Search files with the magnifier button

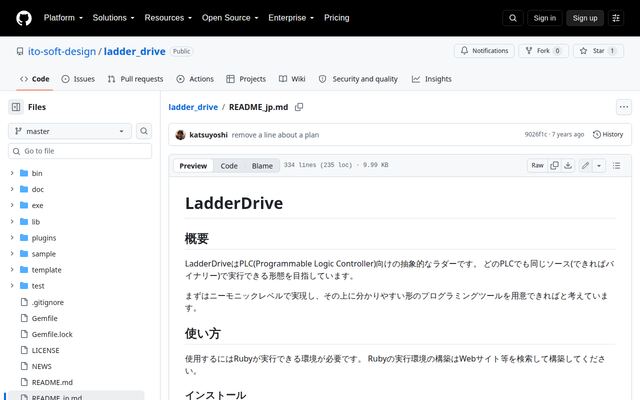[144, 131]
